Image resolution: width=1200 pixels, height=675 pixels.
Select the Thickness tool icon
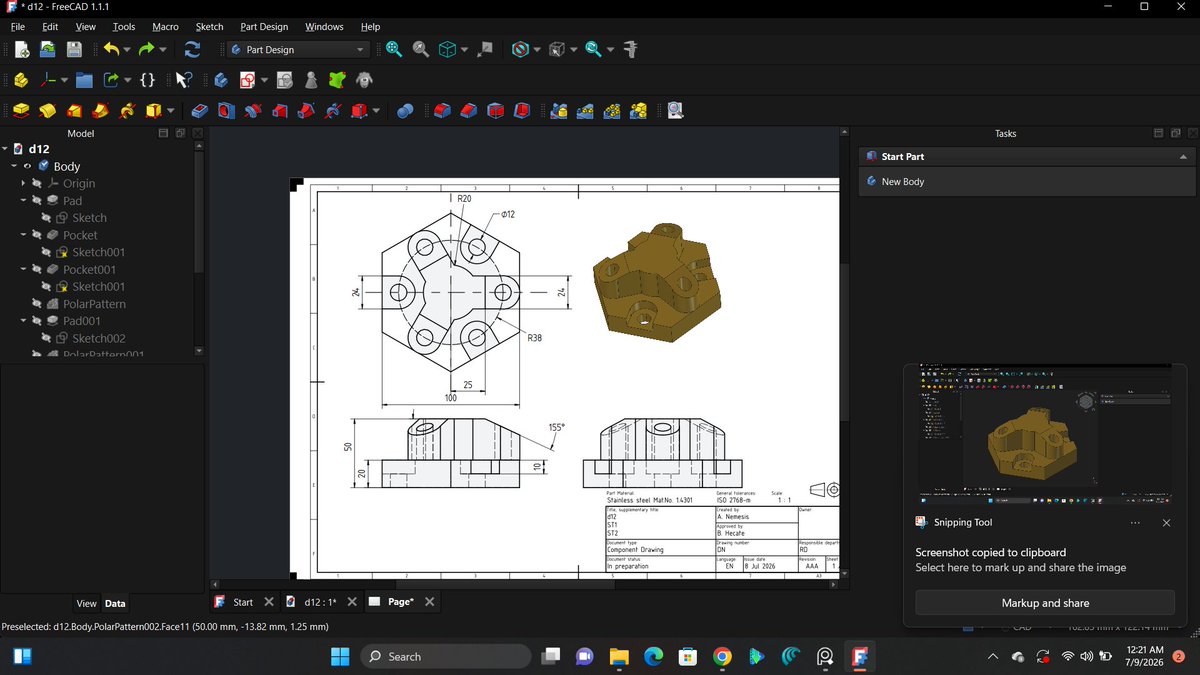coord(521,111)
